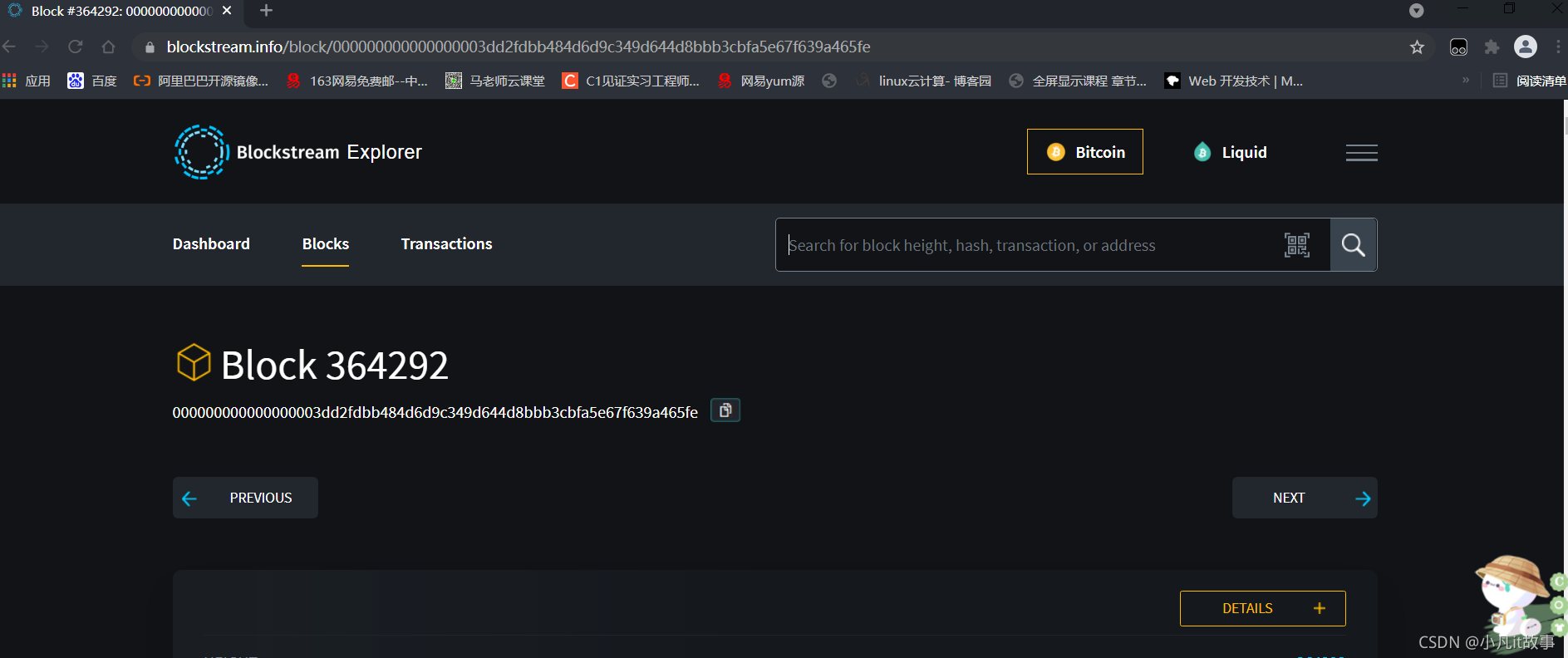Go to the PREVIOUS block
The width and height of the screenshot is (1568, 658).
coord(245,498)
